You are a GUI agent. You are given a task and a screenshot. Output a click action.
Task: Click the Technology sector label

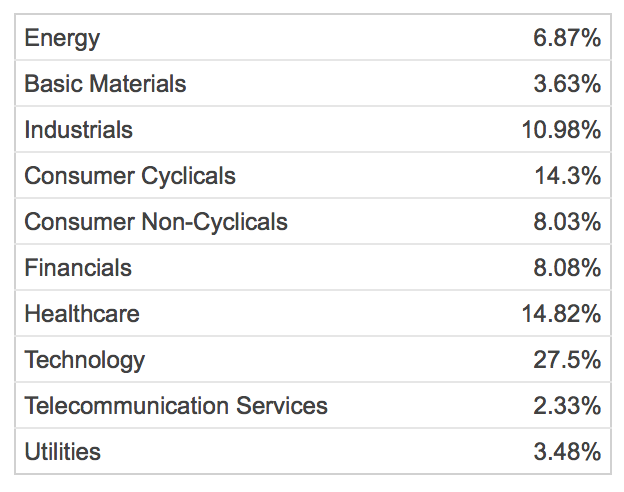click(x=84, y=361)
